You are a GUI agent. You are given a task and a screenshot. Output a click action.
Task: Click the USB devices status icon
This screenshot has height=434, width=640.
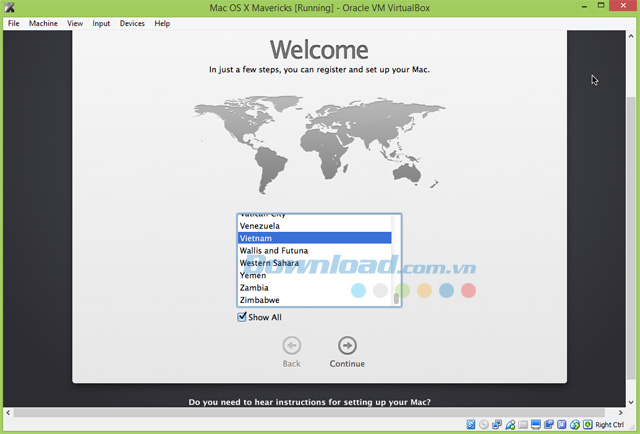[x=510, y=424]
